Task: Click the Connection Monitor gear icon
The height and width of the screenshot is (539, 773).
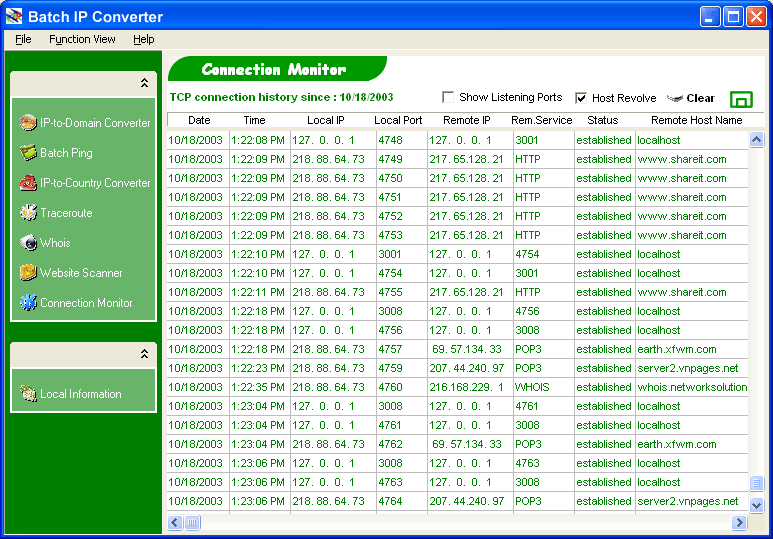Action: pyautogui.click(x=28, y=303)
